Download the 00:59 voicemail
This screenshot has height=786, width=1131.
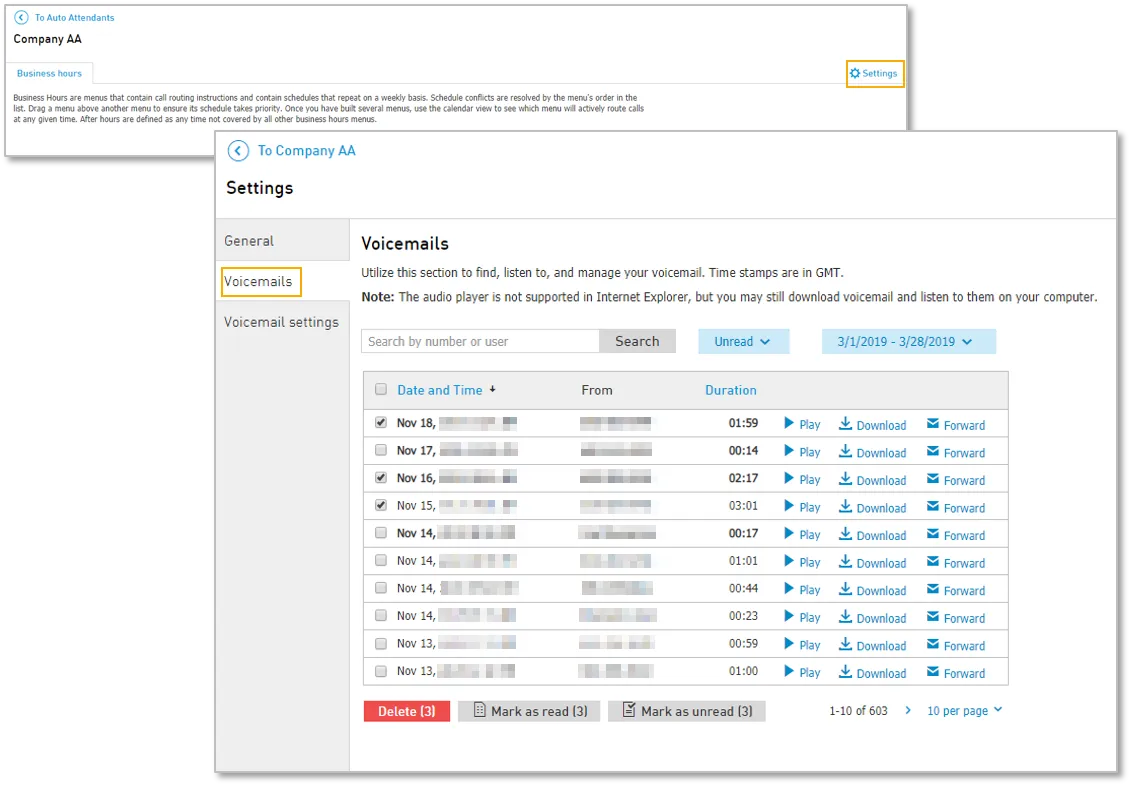(872, 645)
